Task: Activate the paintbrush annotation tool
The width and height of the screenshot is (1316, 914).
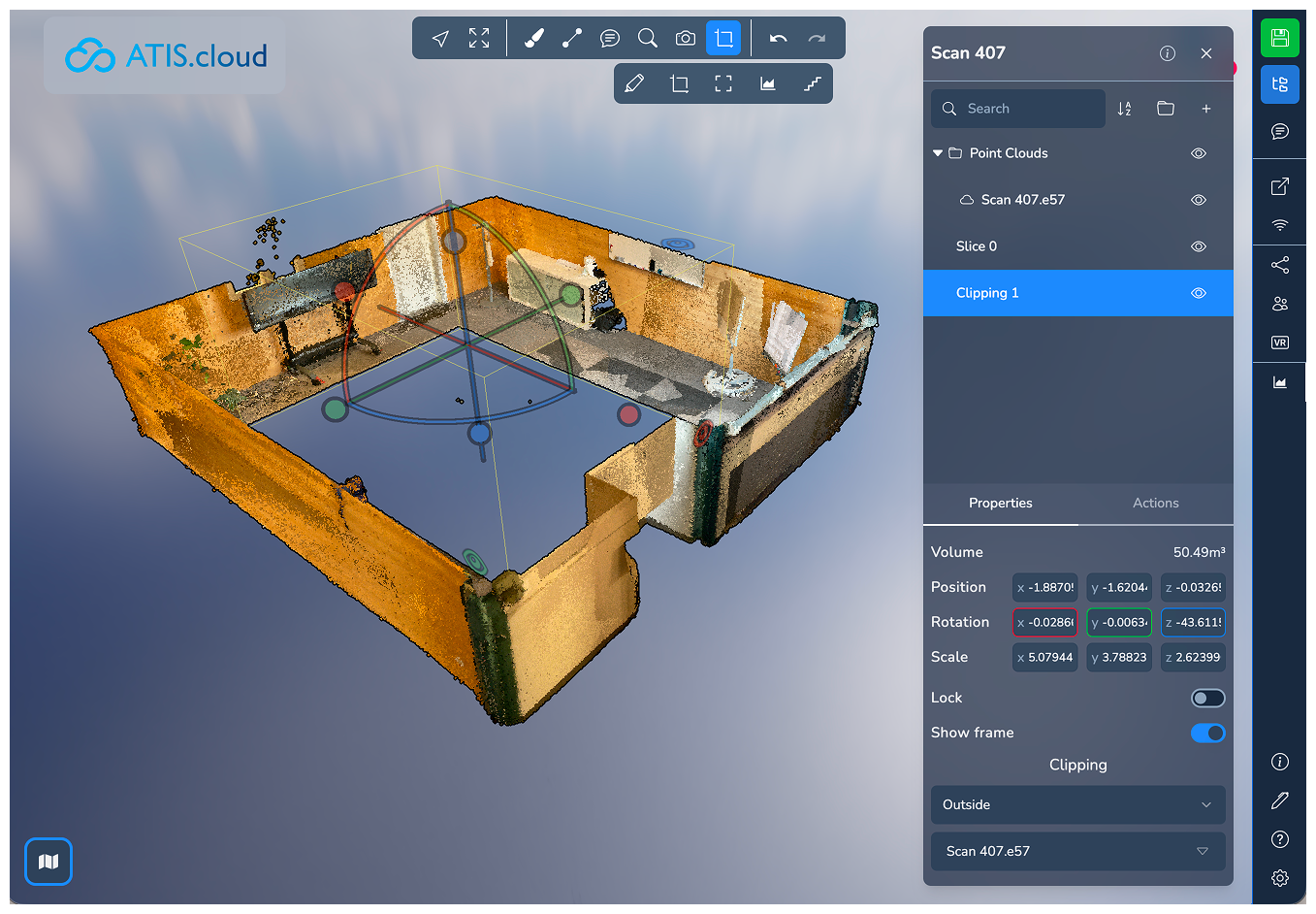Action: [x=532, y=38]
